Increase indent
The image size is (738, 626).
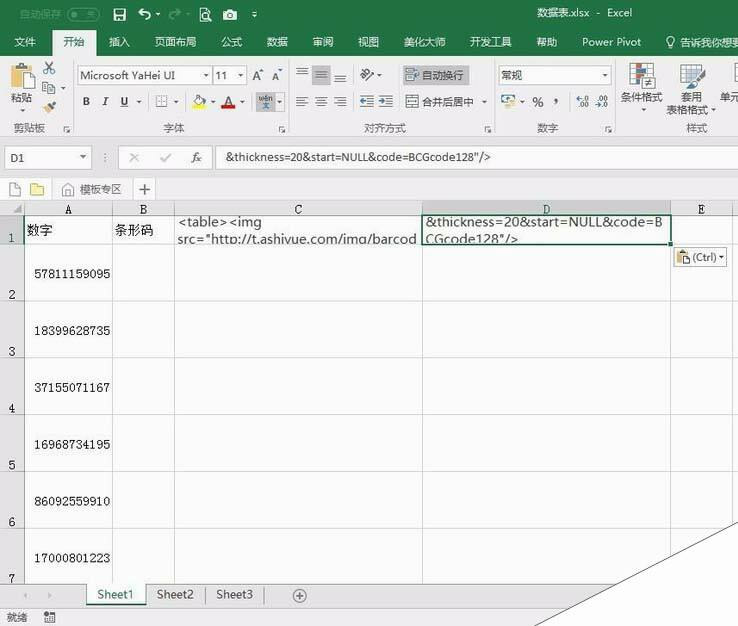tap(386, 101)
